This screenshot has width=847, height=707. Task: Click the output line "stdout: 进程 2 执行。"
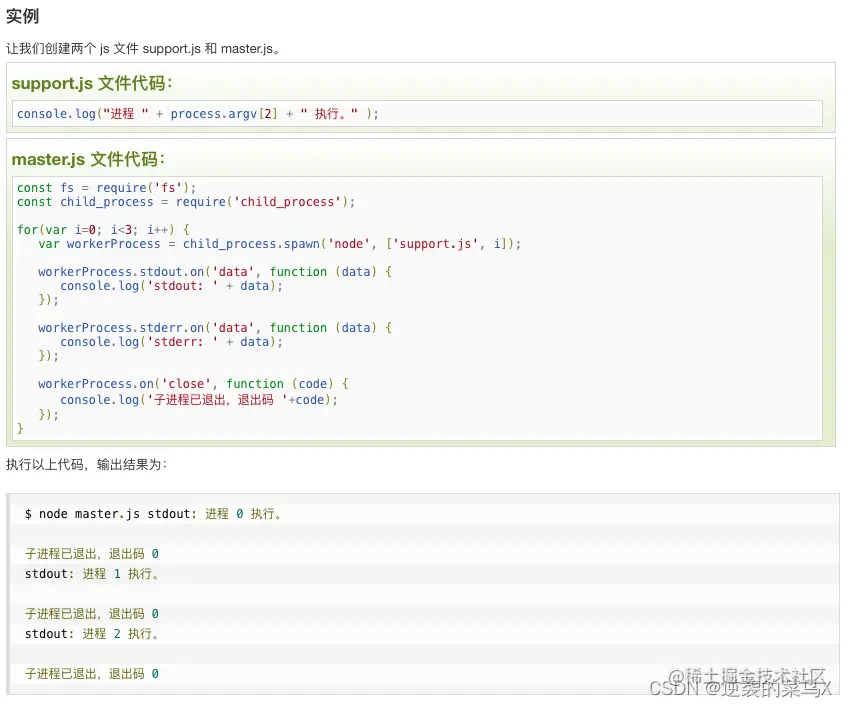click(92, 634)
